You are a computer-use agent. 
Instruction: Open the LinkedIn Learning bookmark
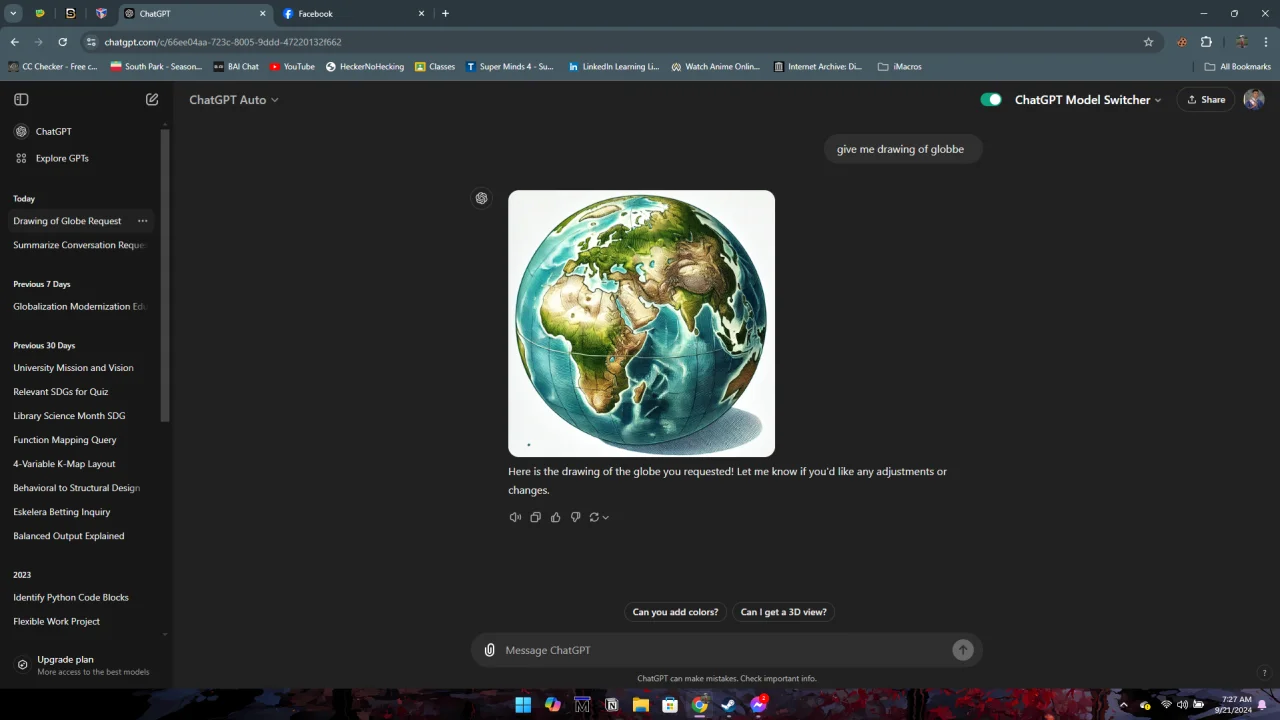614,67
